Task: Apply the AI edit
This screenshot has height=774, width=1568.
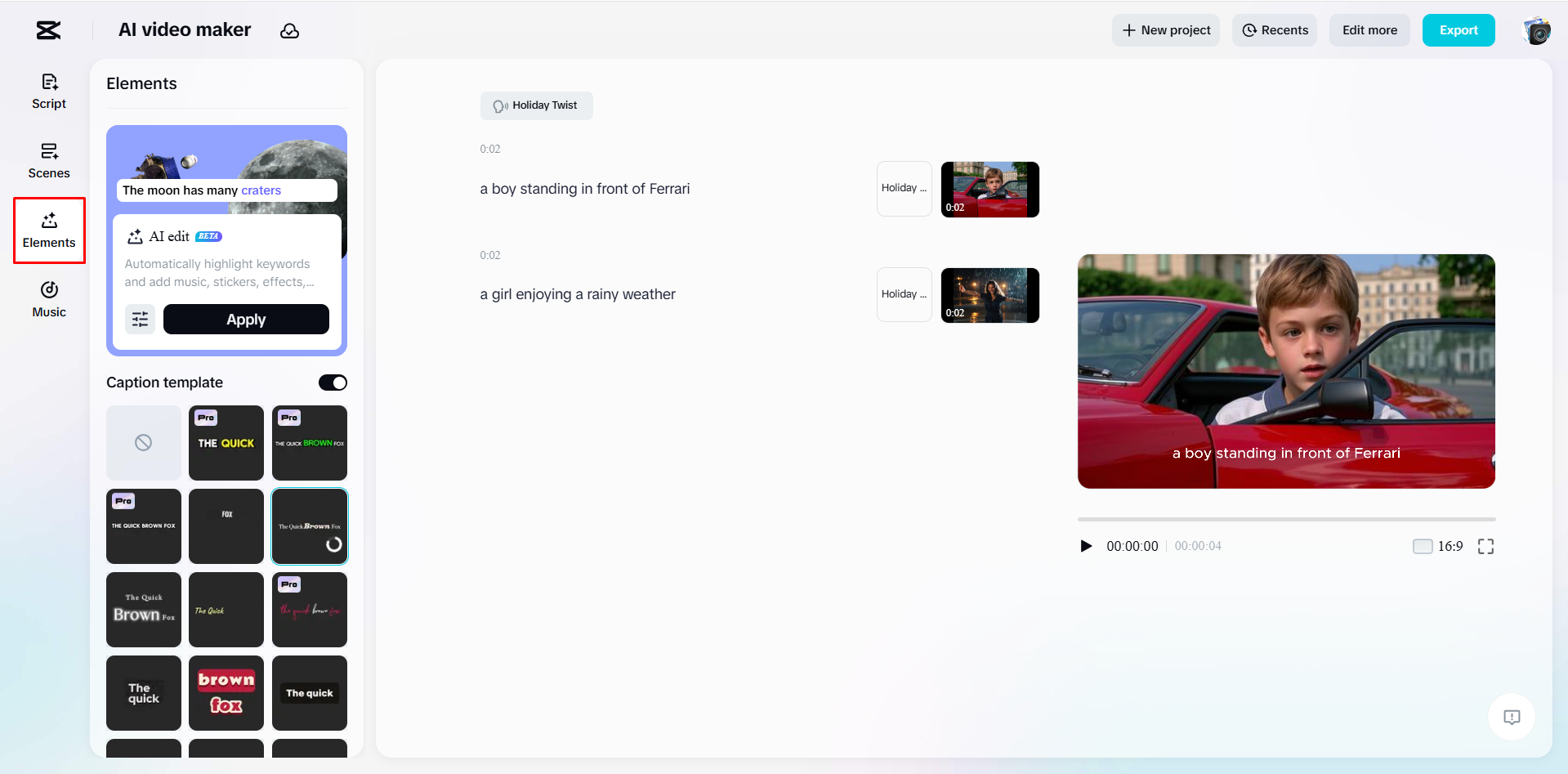Action: click(246, 319)
